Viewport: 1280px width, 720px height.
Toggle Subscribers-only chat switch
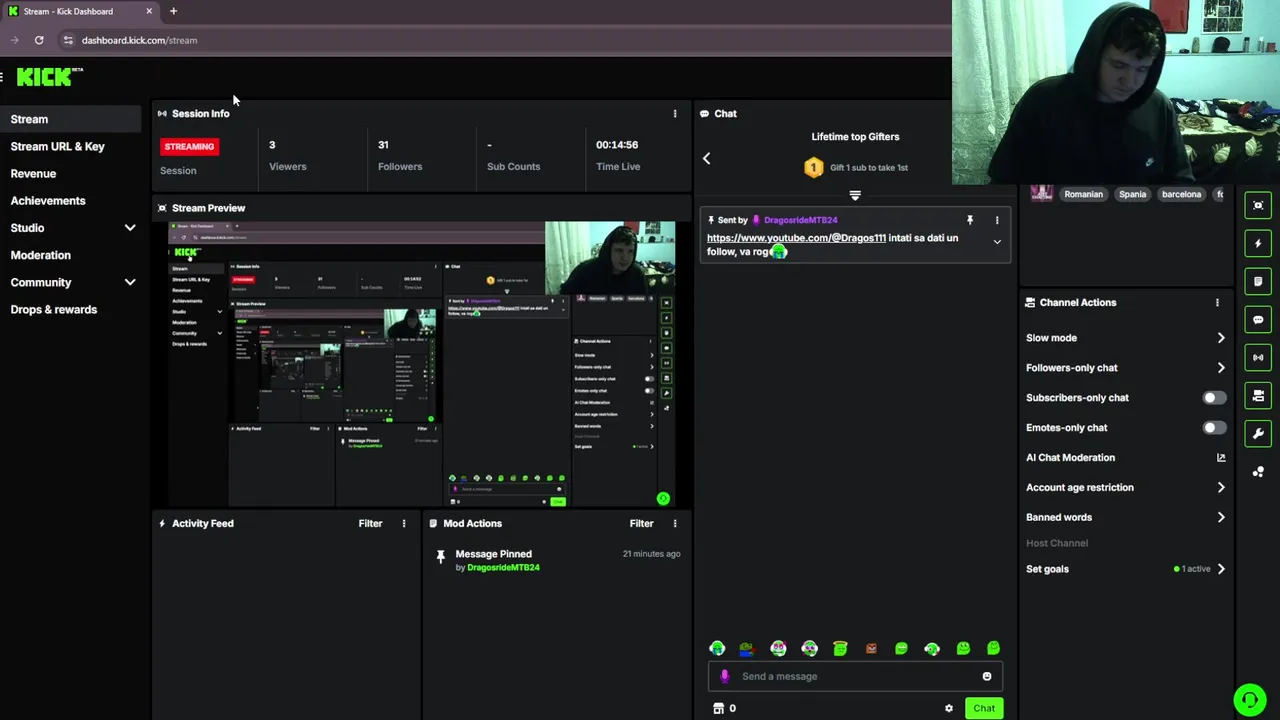click(x=1213, y=398)
